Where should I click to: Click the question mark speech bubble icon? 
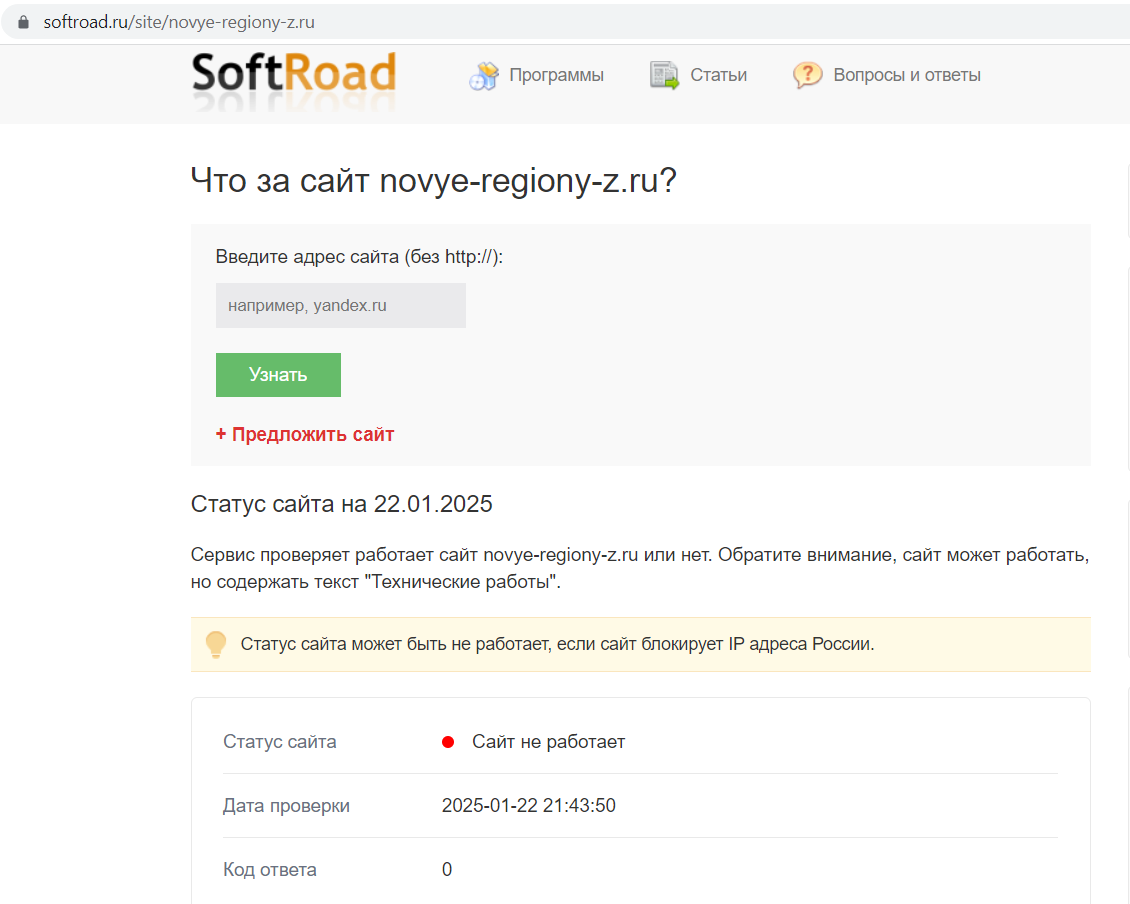(x=807, y=76)
